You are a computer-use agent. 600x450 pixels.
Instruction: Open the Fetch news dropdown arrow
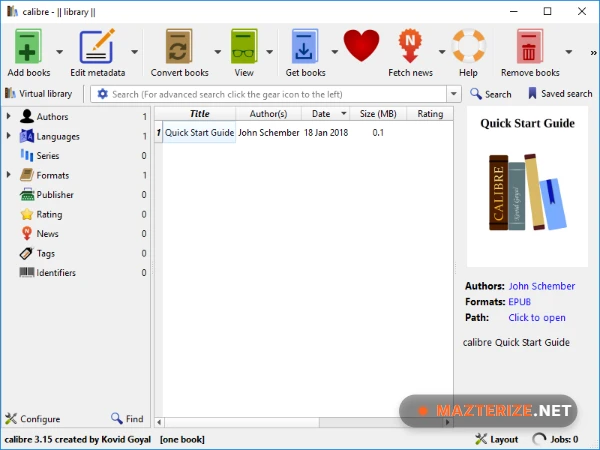tap(442, 51)
